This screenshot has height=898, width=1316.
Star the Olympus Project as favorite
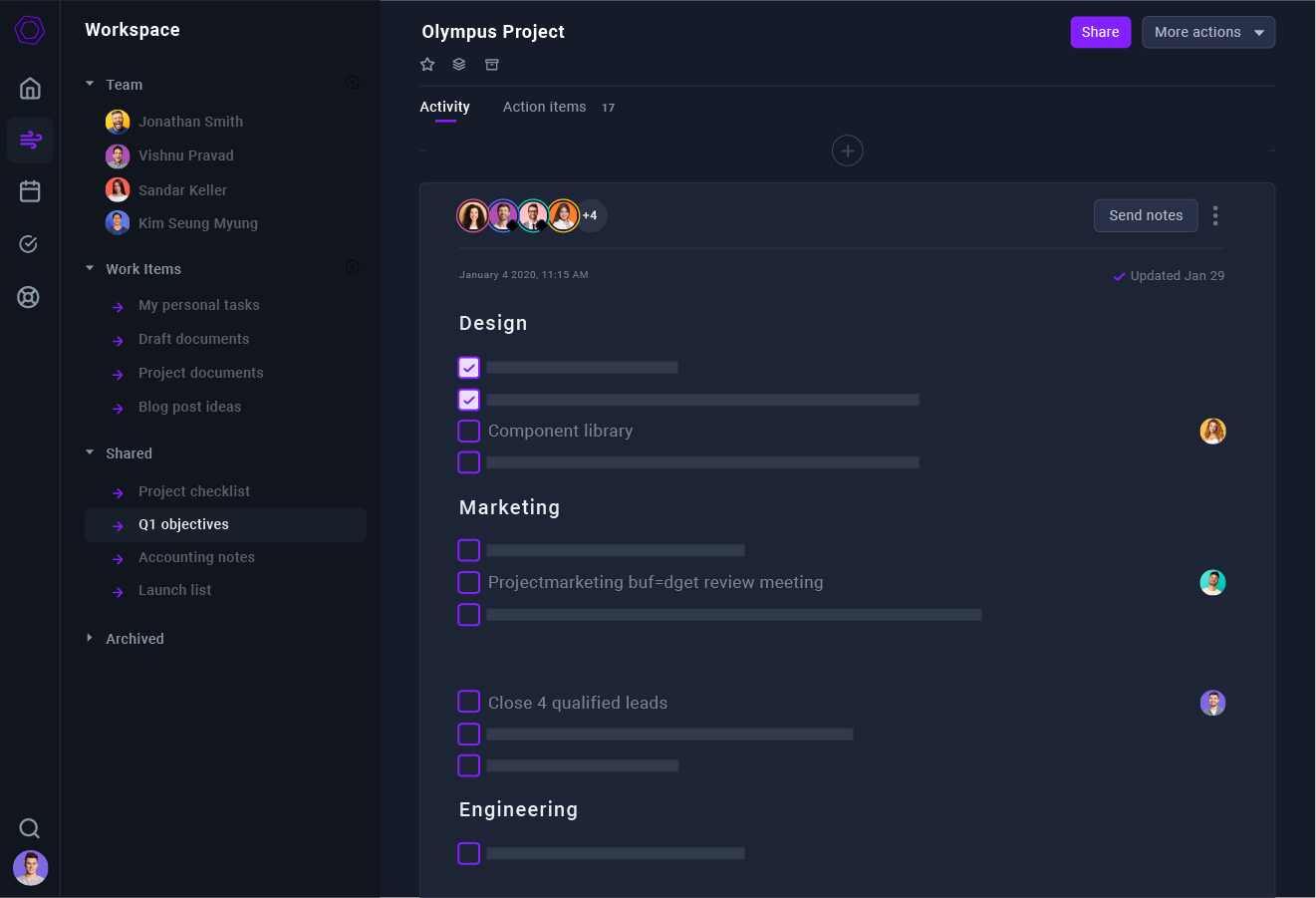coord(427,65)
